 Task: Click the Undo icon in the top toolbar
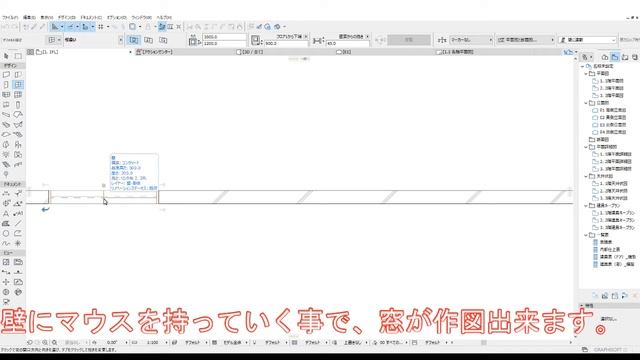6,27
